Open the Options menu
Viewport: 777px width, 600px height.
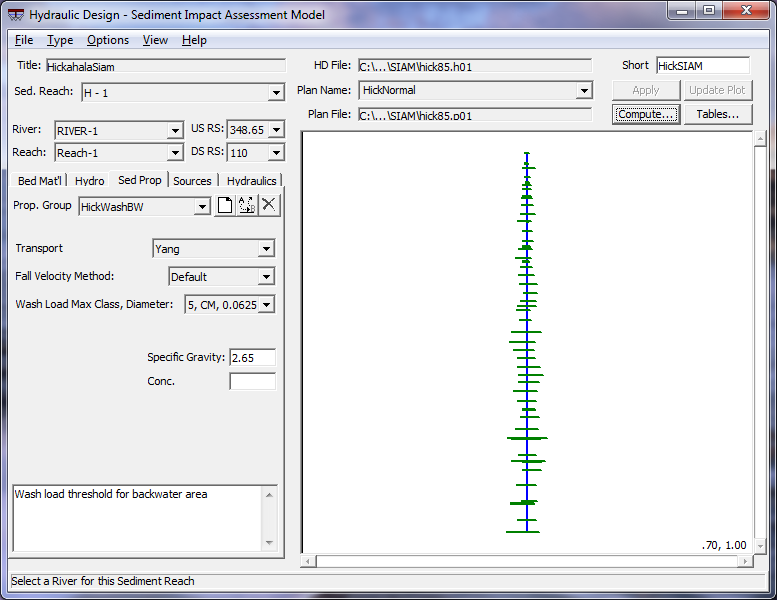pyautogui.click(x=107, y=40)
